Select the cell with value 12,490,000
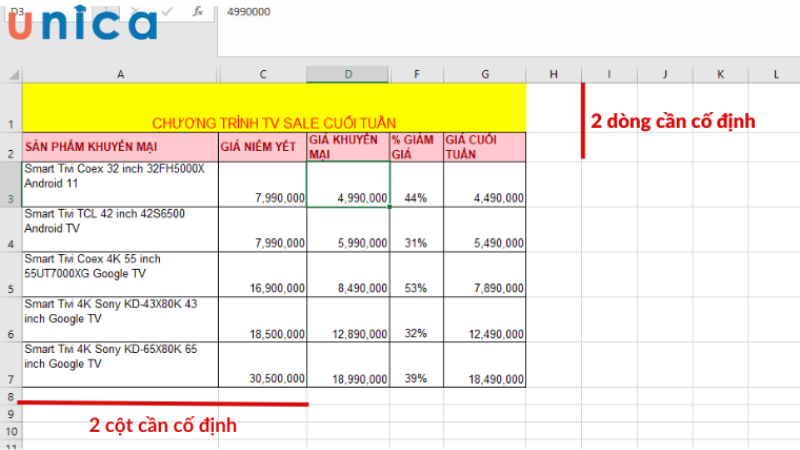The height and width of the screenshot is (450, 800). coord(485,320)
